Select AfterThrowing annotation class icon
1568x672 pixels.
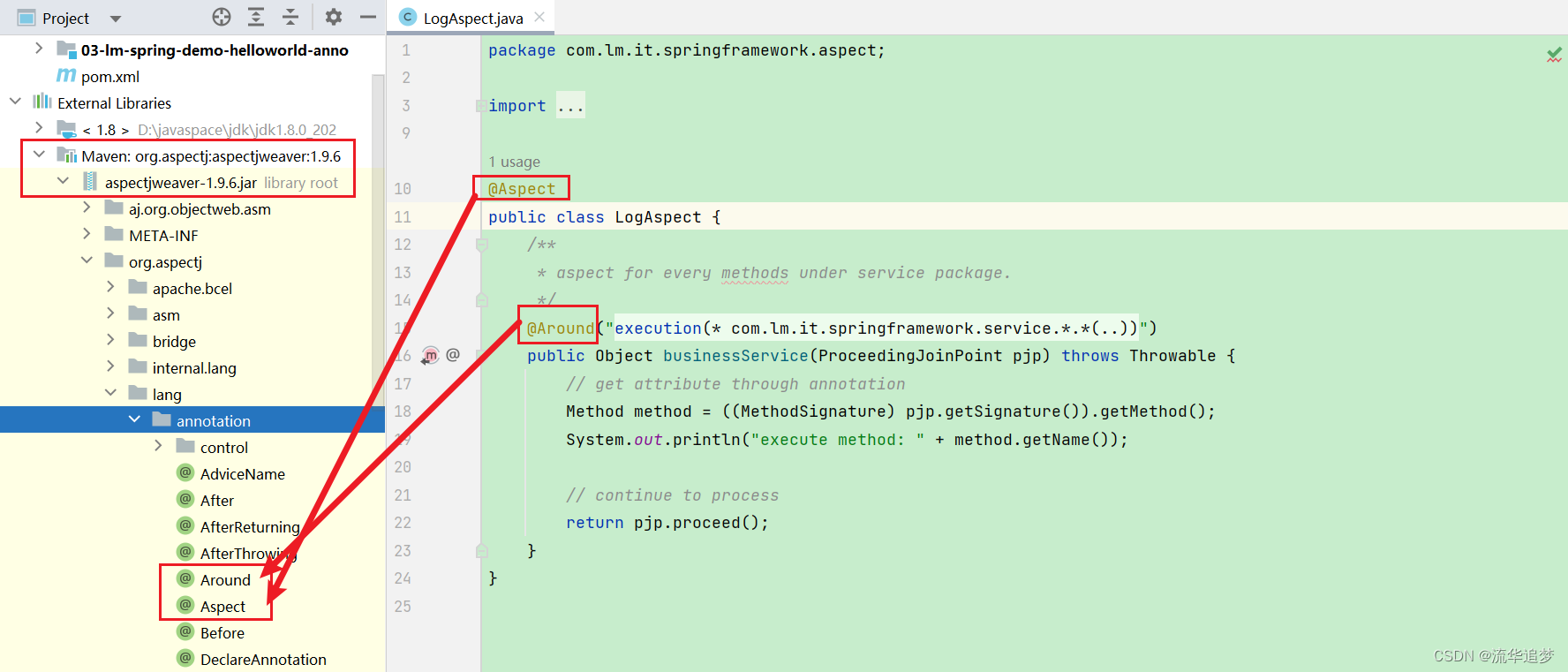tap(185, 552)
